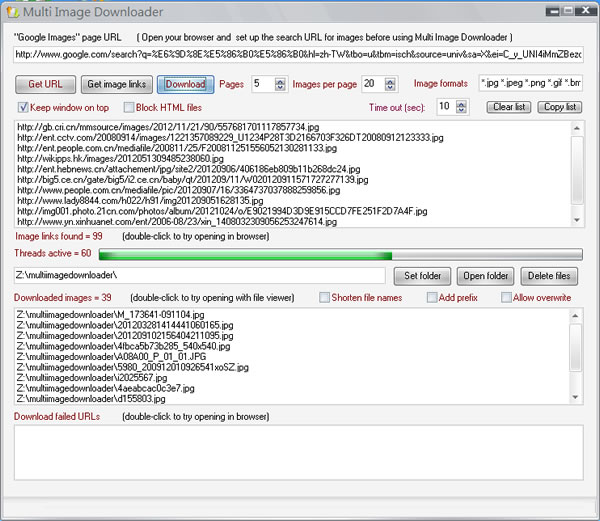
Task: Click the Google Images page URL field
Action: click(298, 54)
